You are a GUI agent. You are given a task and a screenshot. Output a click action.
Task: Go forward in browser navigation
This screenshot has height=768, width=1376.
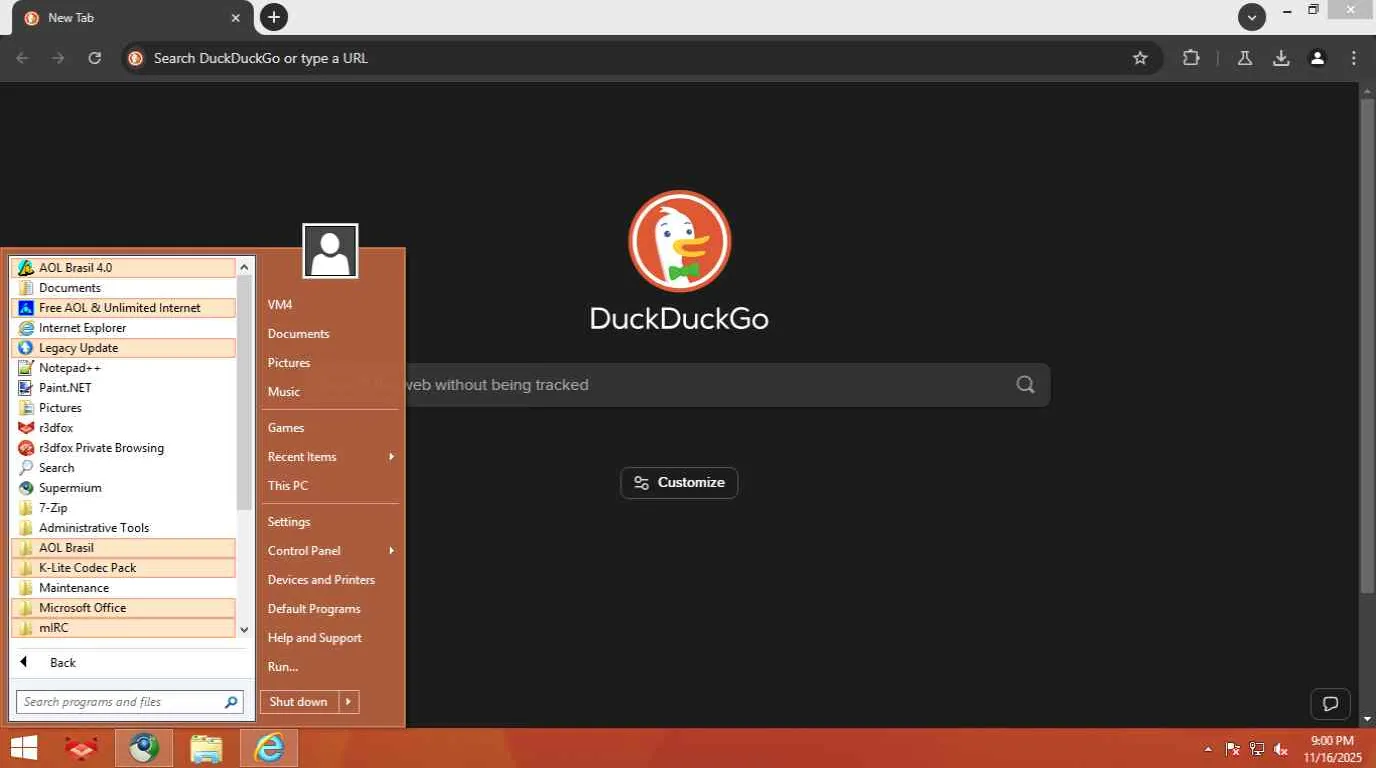click(58, 58)
